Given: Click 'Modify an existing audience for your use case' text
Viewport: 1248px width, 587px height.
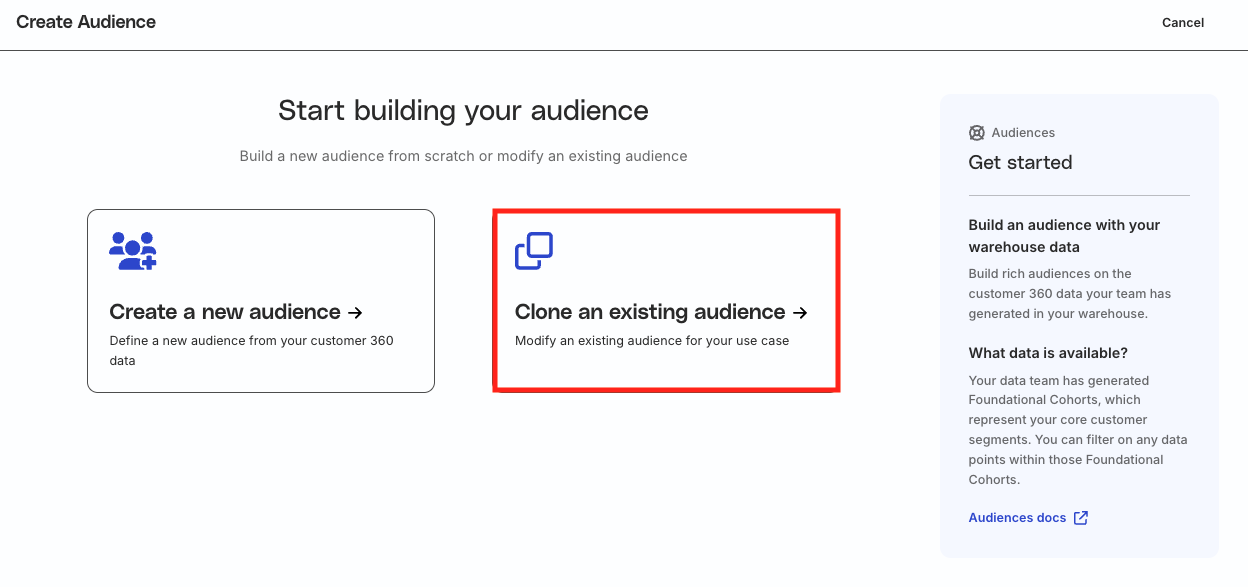Looking at the screenshot, I should click(652, 341).
